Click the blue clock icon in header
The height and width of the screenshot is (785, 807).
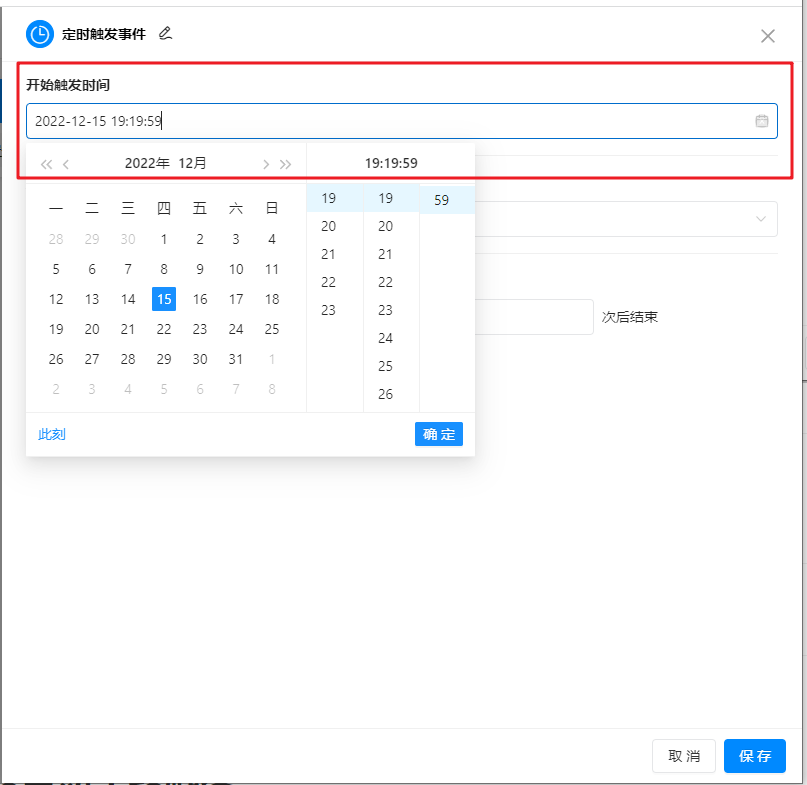pyautogui.click(x=40, y=34)
